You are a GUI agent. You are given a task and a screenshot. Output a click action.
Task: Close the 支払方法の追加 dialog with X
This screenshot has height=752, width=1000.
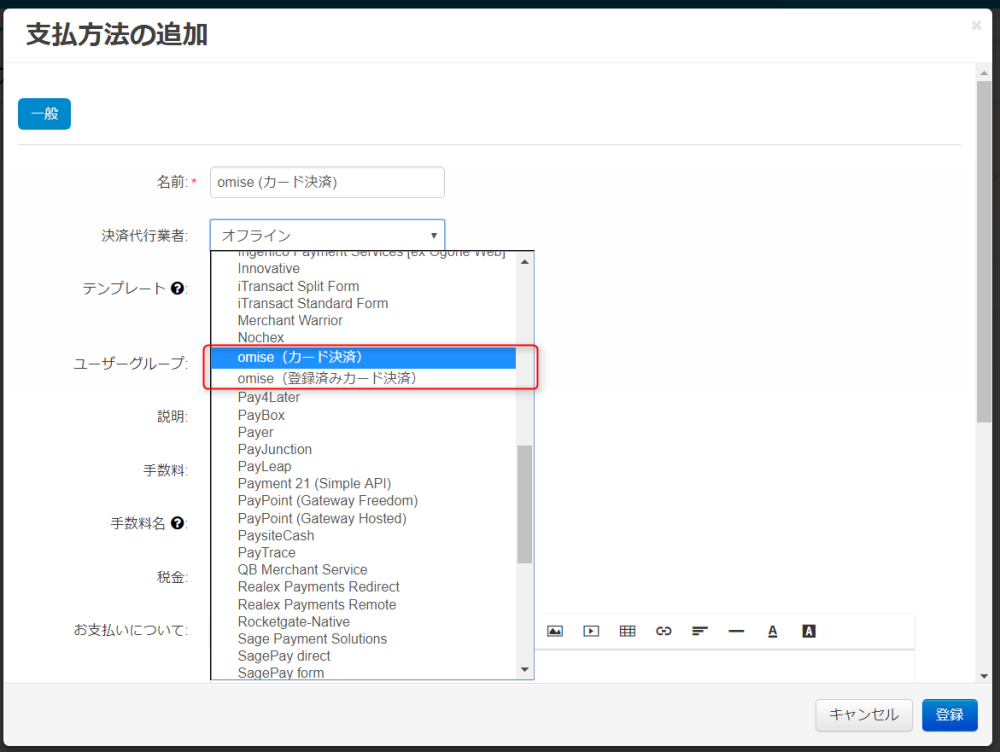tap(976, 26)
